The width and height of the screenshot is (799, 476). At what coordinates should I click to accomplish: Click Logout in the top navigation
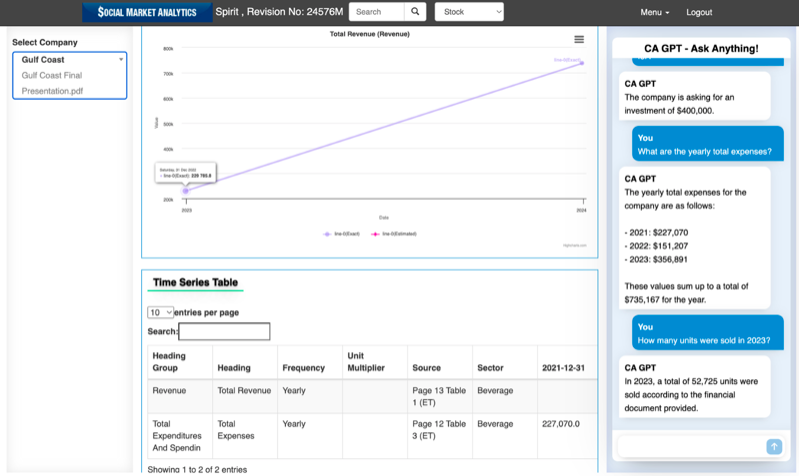pos(699,12)
